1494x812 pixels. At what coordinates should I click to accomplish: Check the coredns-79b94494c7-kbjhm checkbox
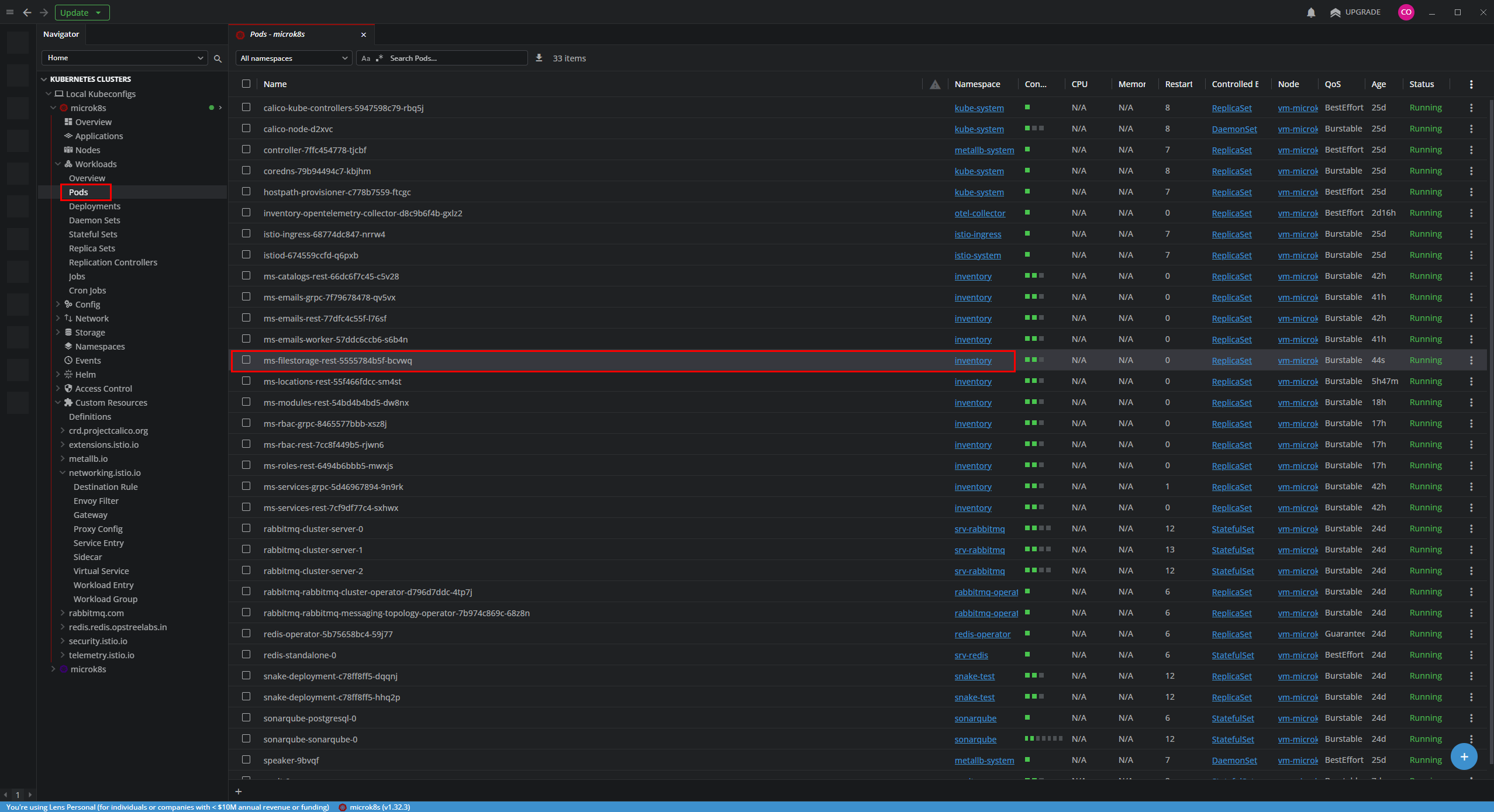click(246, 170)
